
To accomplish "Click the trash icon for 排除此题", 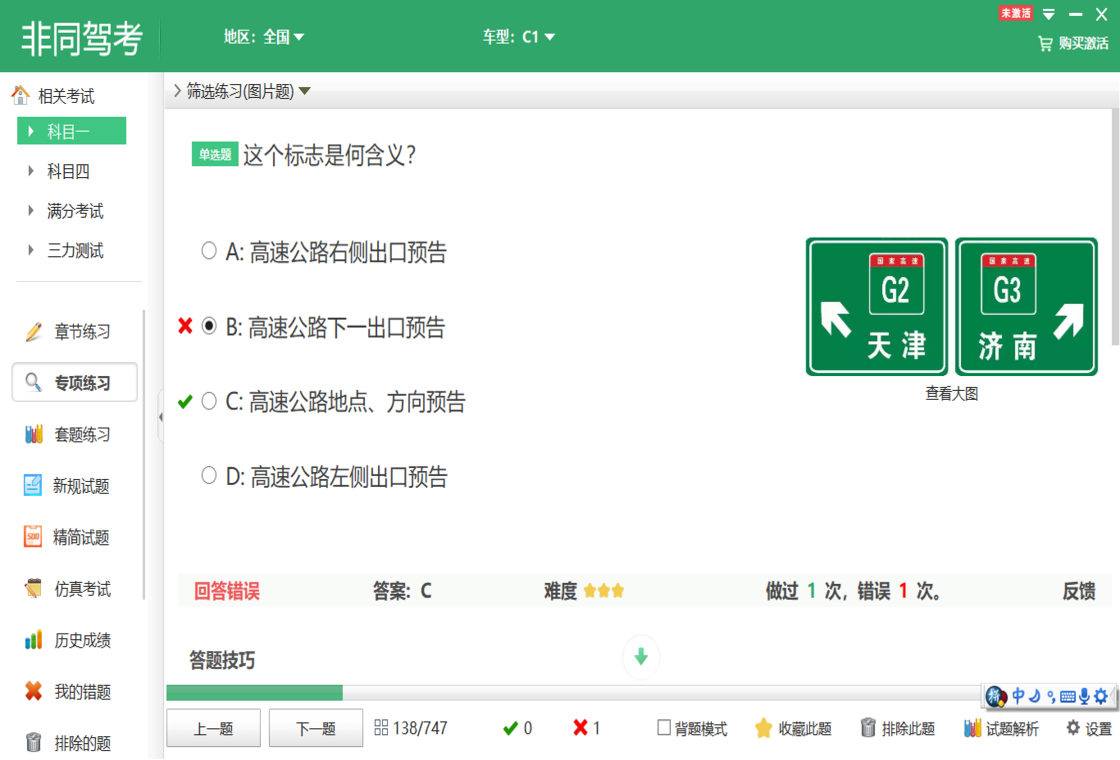I will point(868,728).
